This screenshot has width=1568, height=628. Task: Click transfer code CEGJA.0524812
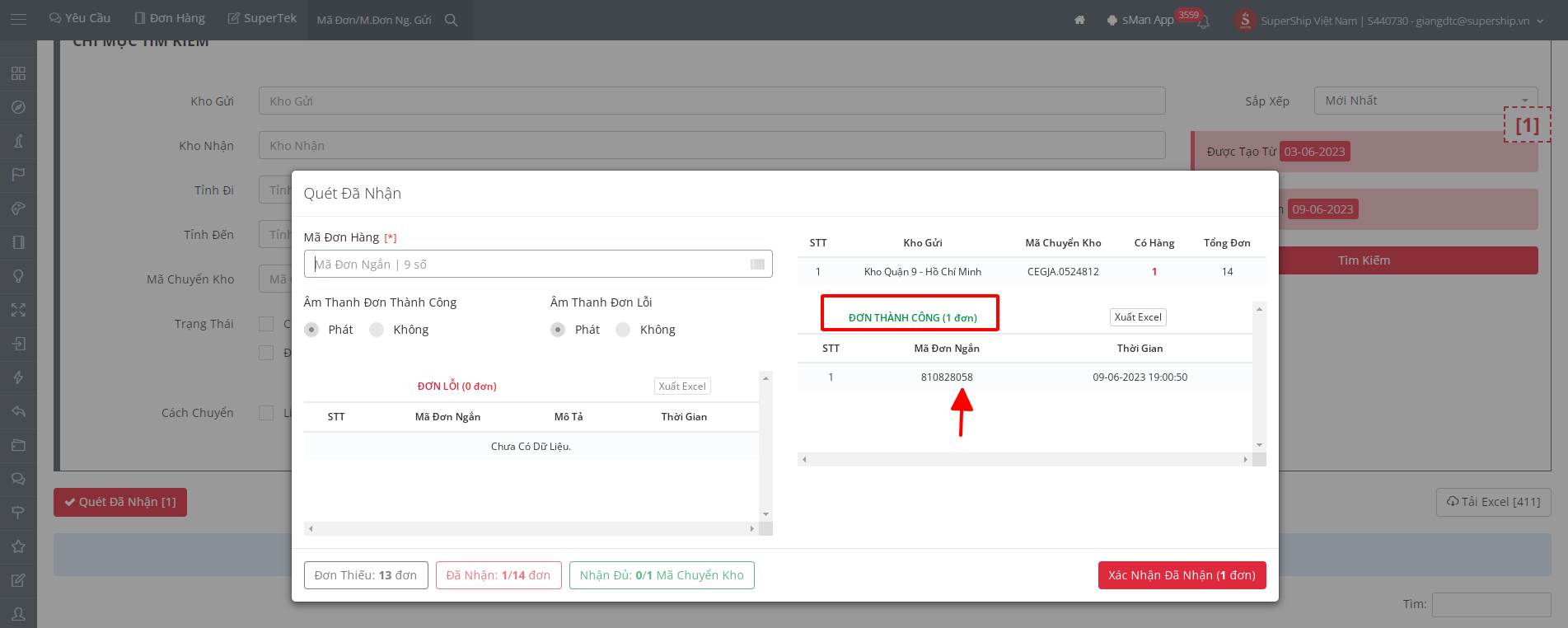[x=1063, y=272]
